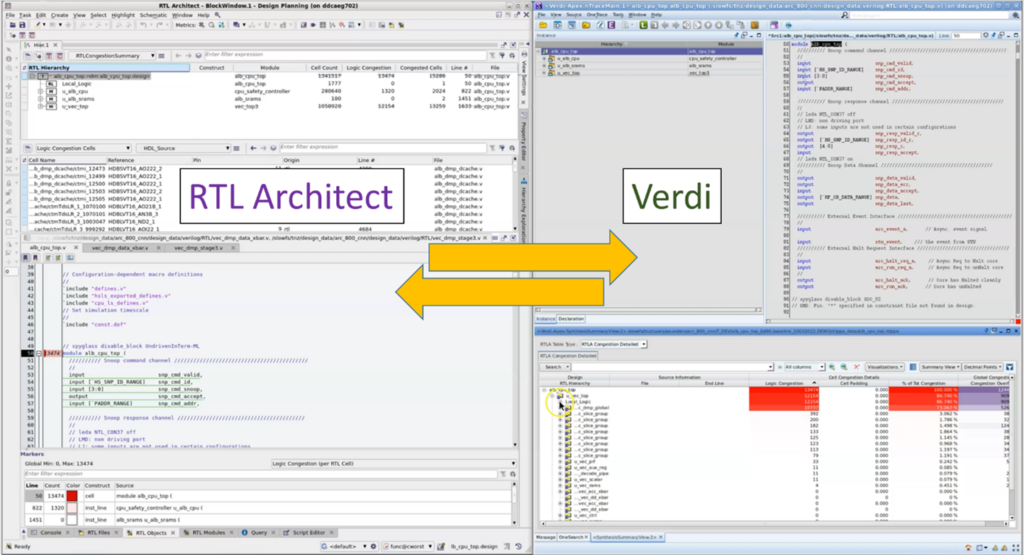Select u_vec_prf row in Verdi congestion table
Viewport: 1024px width, 555px height.
tap(584, 462)
